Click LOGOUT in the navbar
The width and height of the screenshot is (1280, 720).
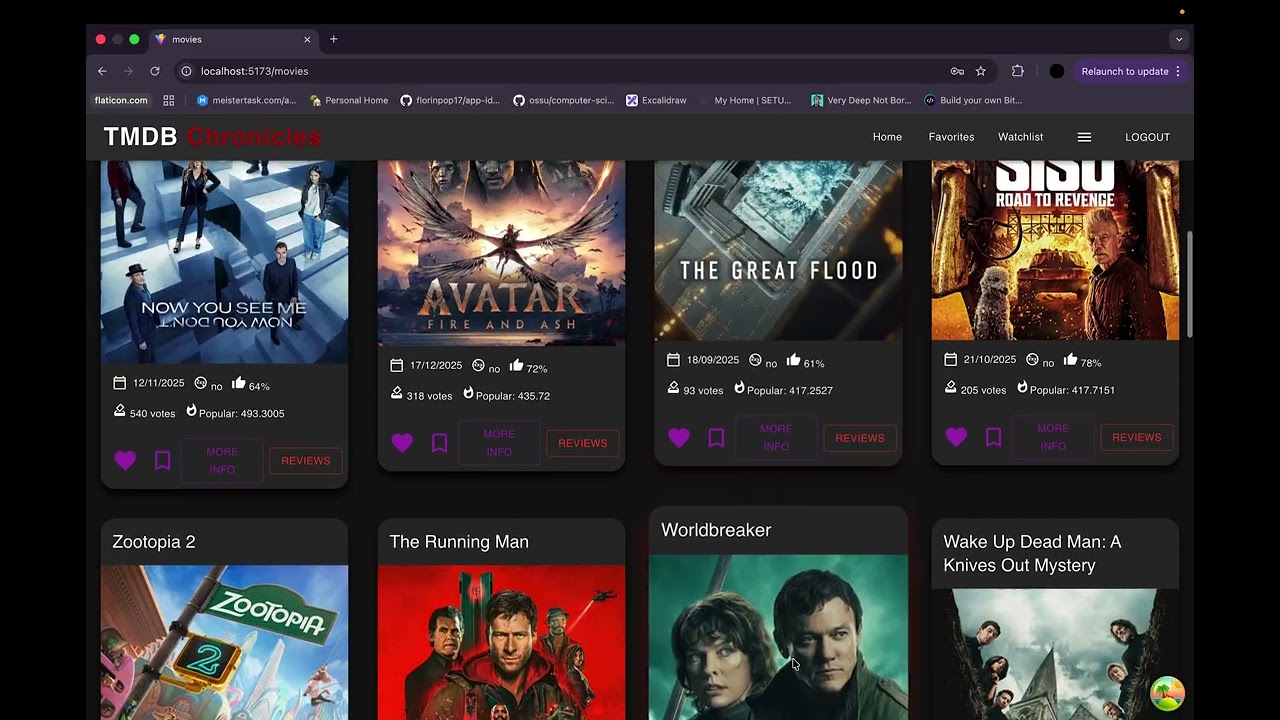[x=1147, y=137]
